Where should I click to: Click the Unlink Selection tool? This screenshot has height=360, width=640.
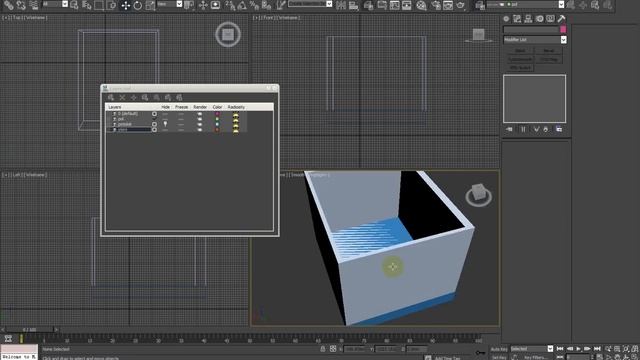tap(21, 5)
